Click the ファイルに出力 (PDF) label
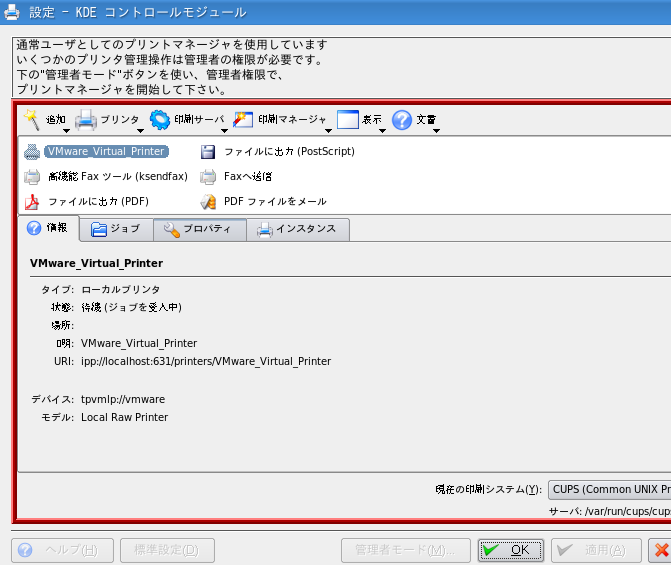This screenshot has width=671, height=565. 98,202
